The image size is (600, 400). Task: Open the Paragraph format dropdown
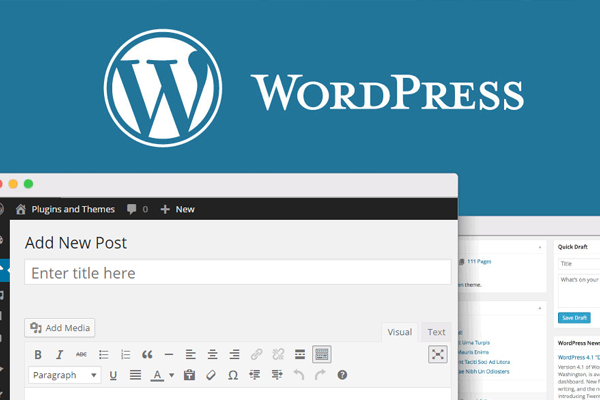65,375
